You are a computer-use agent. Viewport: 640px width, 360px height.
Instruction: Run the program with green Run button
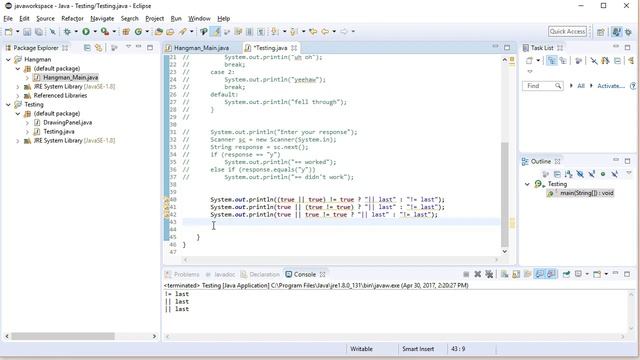click(86, 31)
